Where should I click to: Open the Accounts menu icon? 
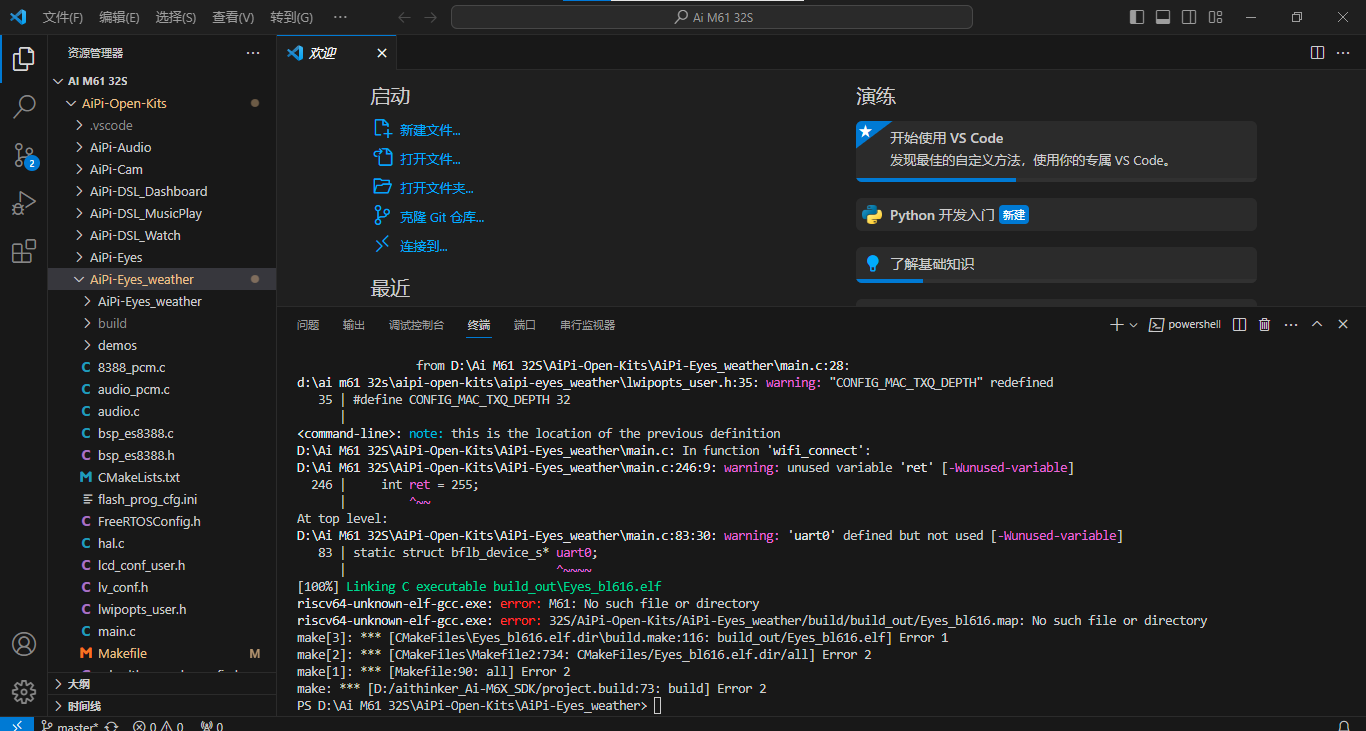pos(24,644)
